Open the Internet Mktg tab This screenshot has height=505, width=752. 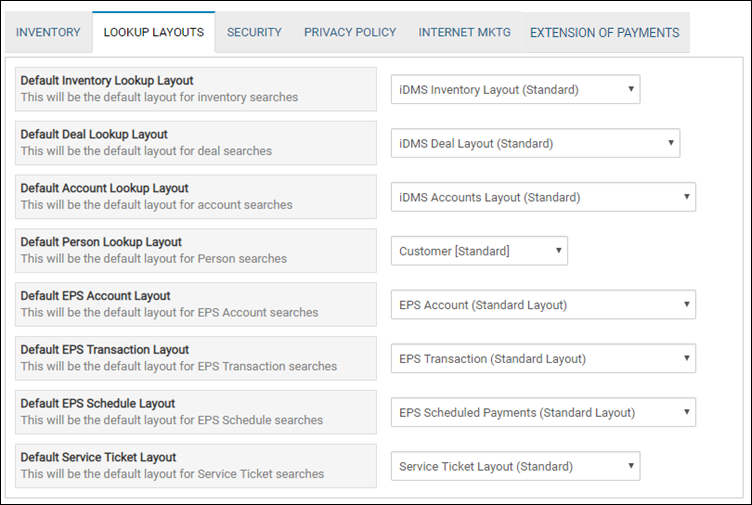[x=464, y=32]
